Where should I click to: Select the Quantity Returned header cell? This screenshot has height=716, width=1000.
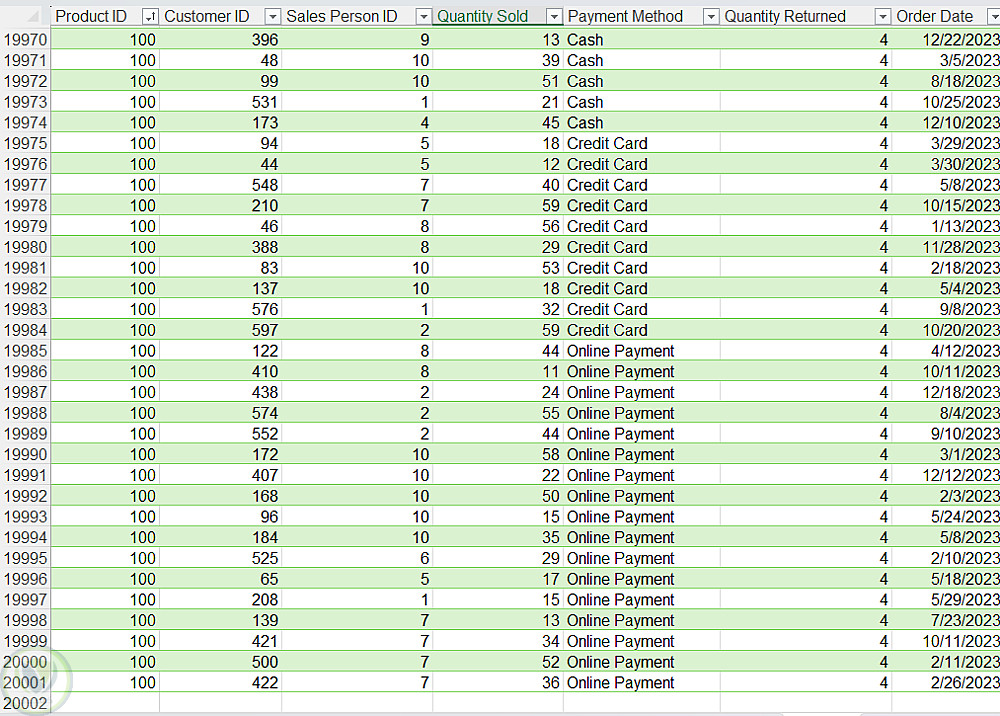tap(806, 17)
